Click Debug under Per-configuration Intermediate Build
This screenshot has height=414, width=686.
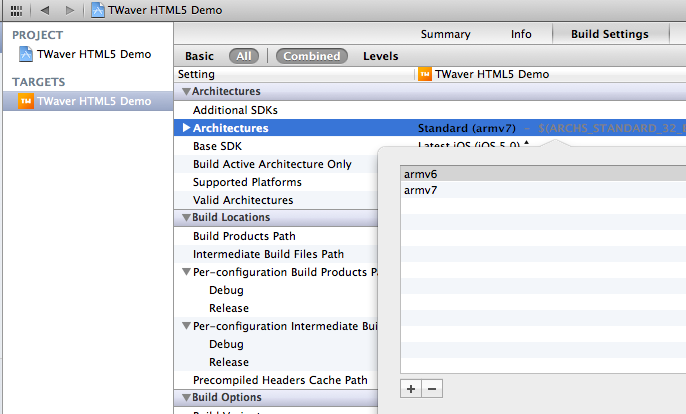click(226, 344)
